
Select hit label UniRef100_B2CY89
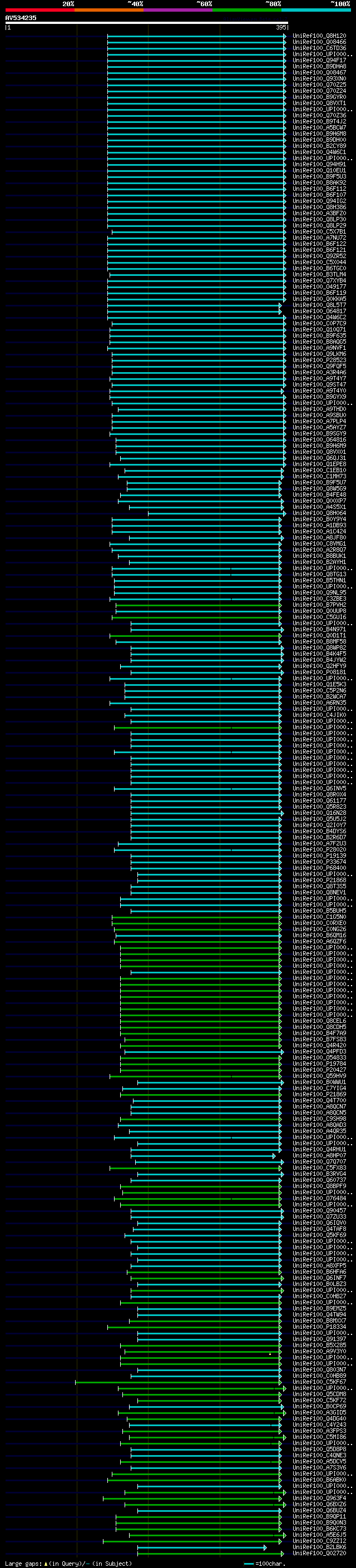pos(319,146)
